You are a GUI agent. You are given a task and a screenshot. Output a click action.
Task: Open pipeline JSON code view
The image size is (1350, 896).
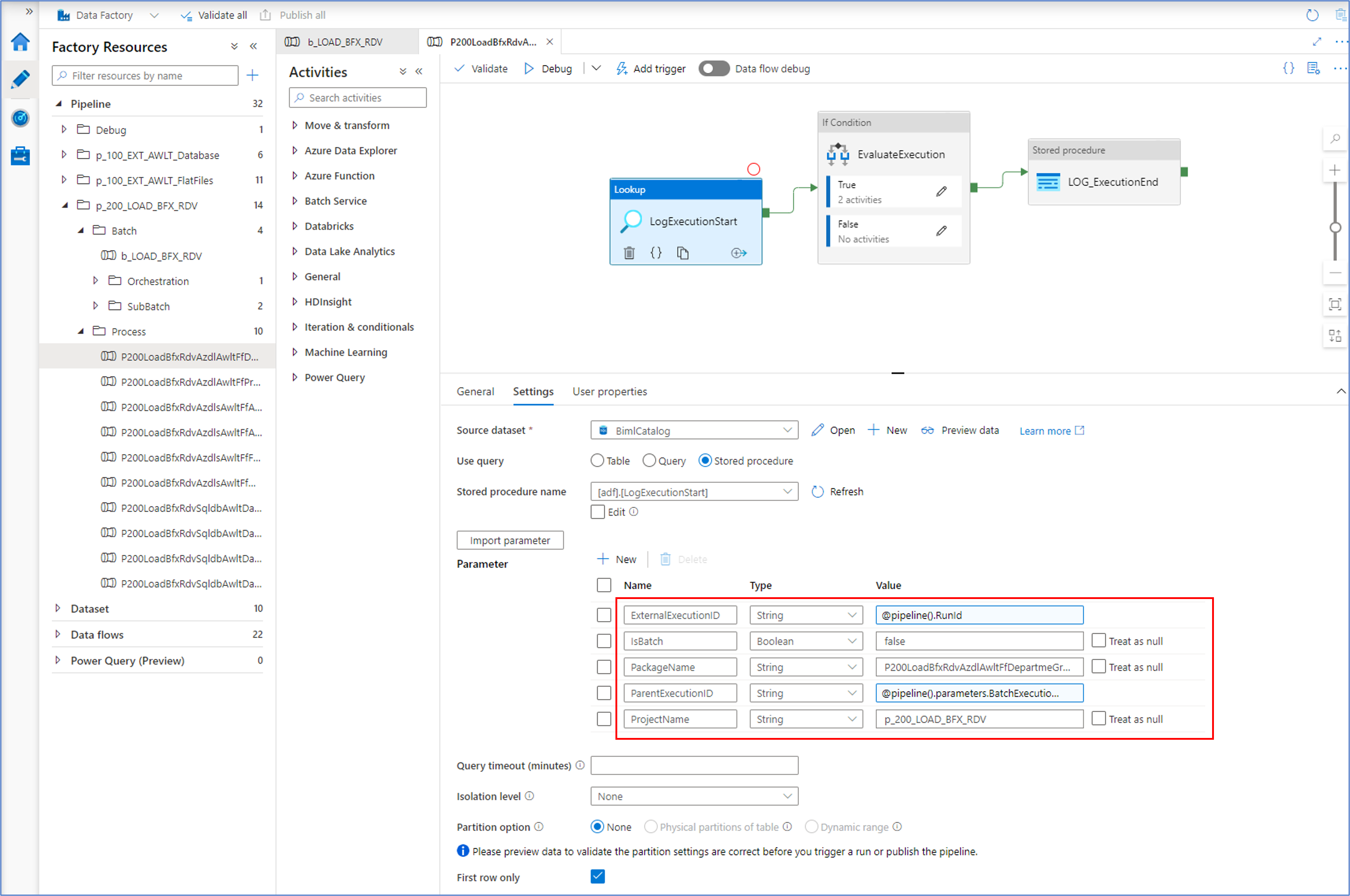coord(1289,69)
